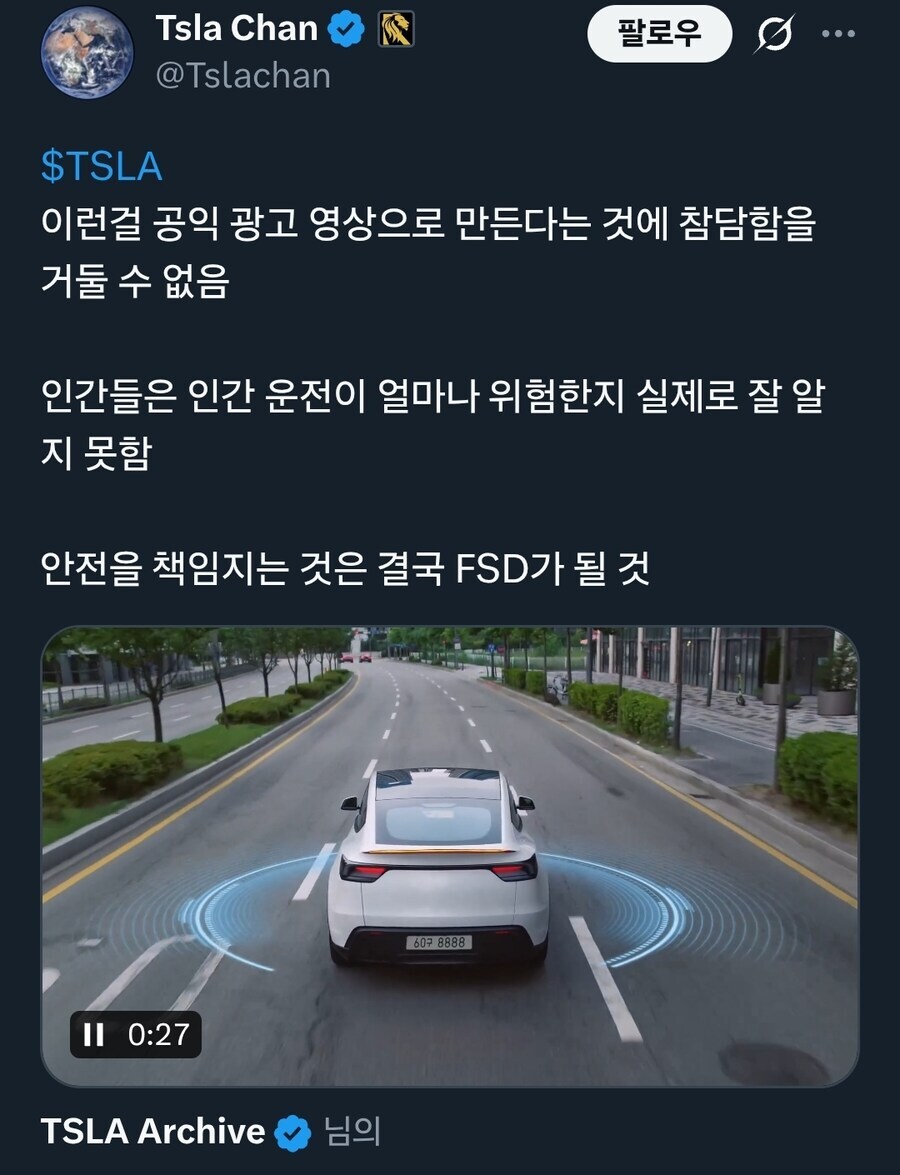This screenshot has height=1175, width=900.
Task: Open TSLA Archive quoted account name
Action: coord(153,1131)
